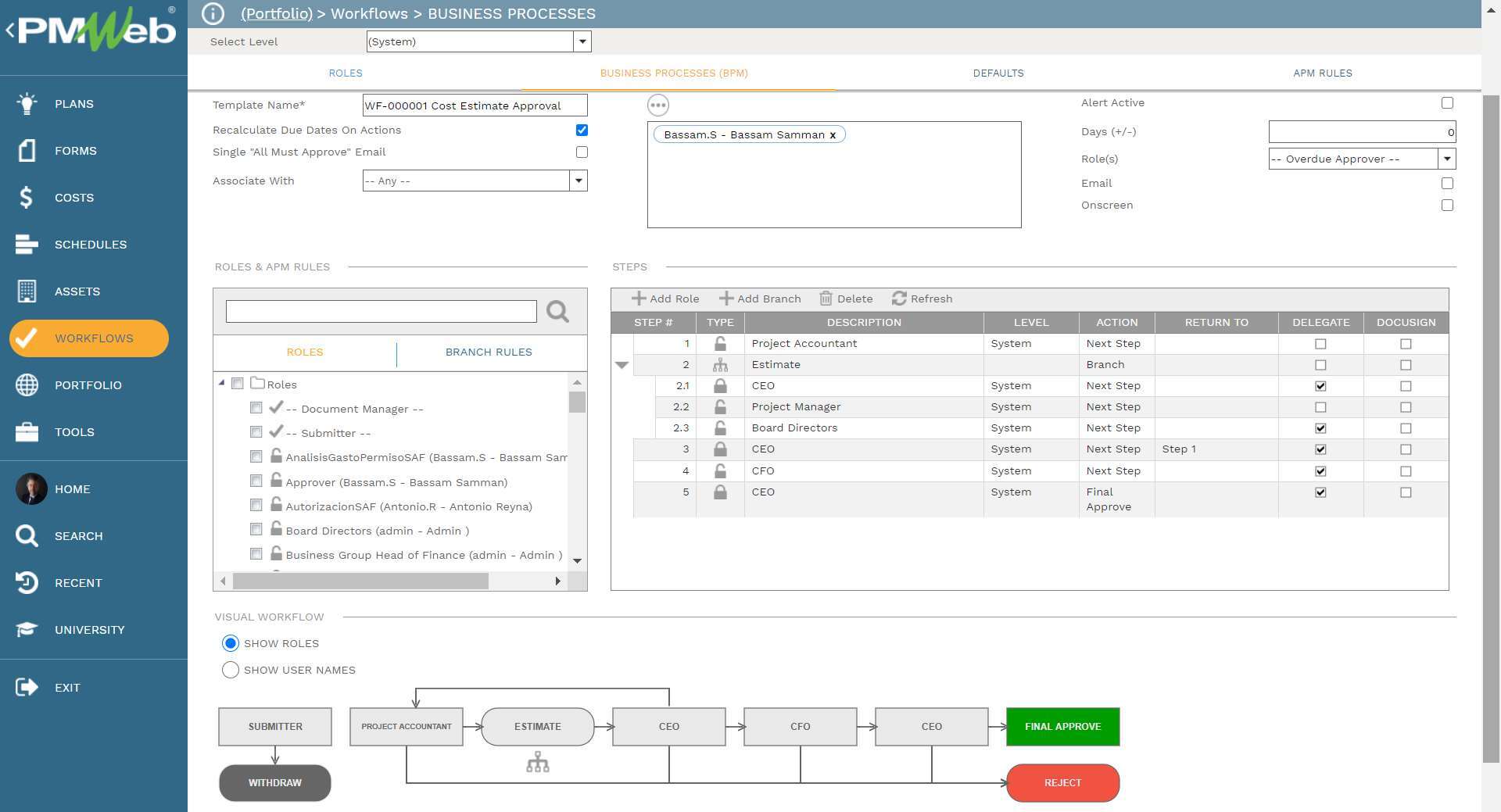1501x812 pixels.
Task: Open the APM Rules tab
Action: [x=1323, y=73]
